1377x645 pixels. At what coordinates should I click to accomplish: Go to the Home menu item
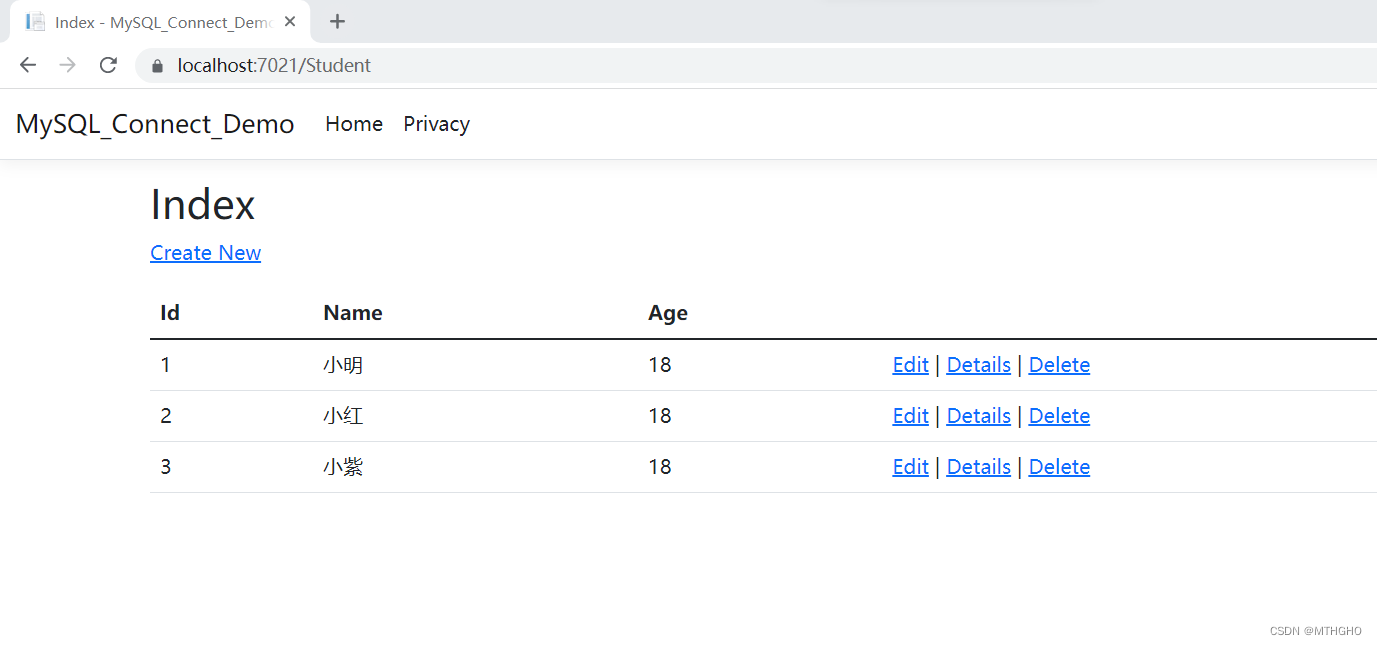point(354,124)
